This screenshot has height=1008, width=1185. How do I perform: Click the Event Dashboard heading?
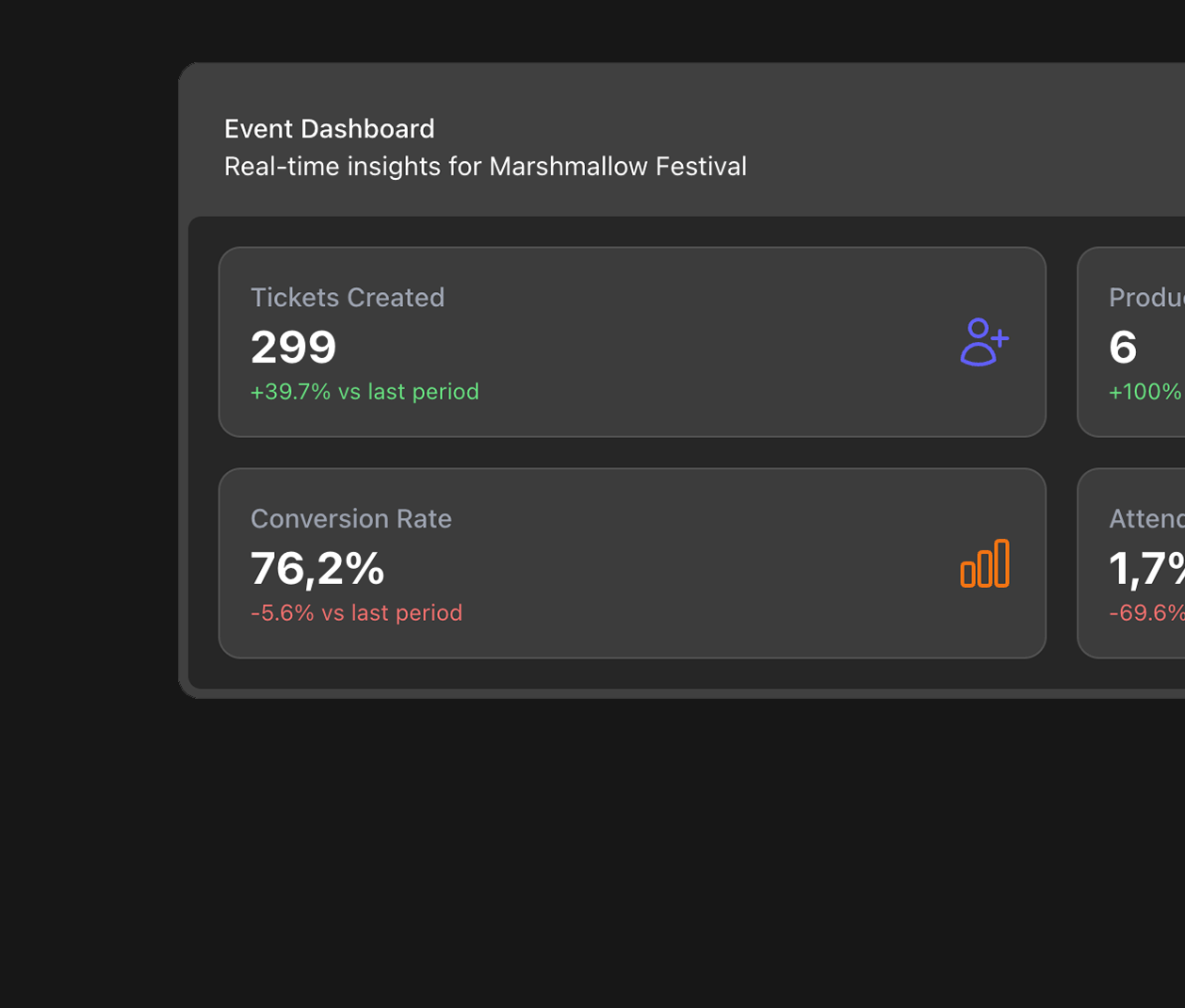click(x=329, y=128)
